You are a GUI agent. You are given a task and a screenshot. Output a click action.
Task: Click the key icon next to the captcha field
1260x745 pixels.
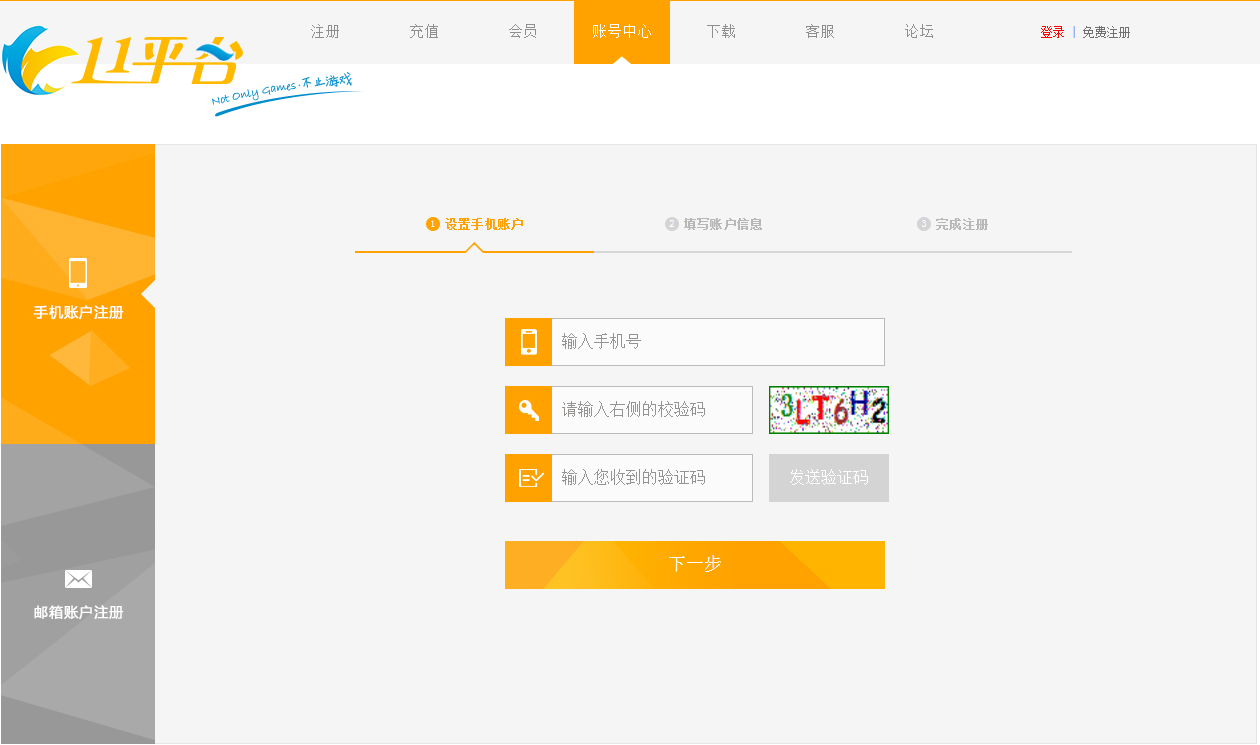528,409
